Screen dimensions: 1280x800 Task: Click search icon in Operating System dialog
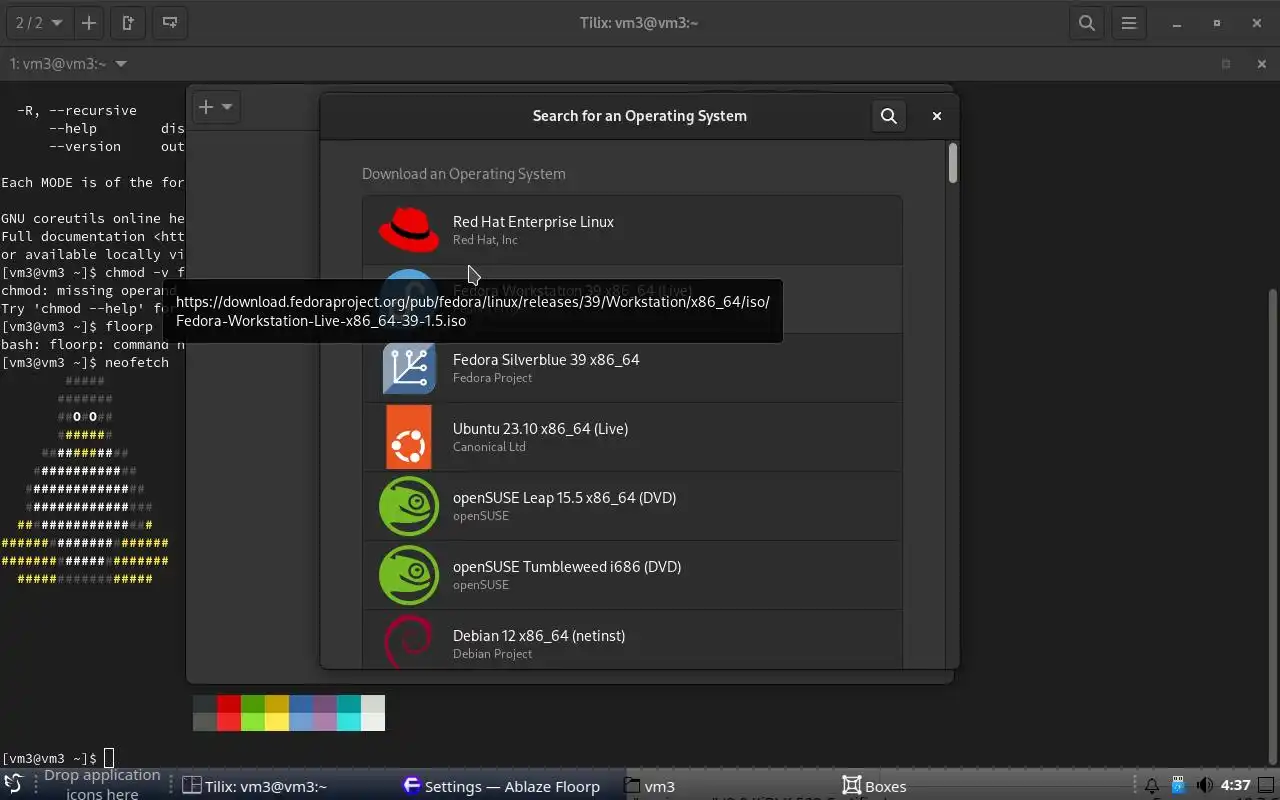(888, 116)
